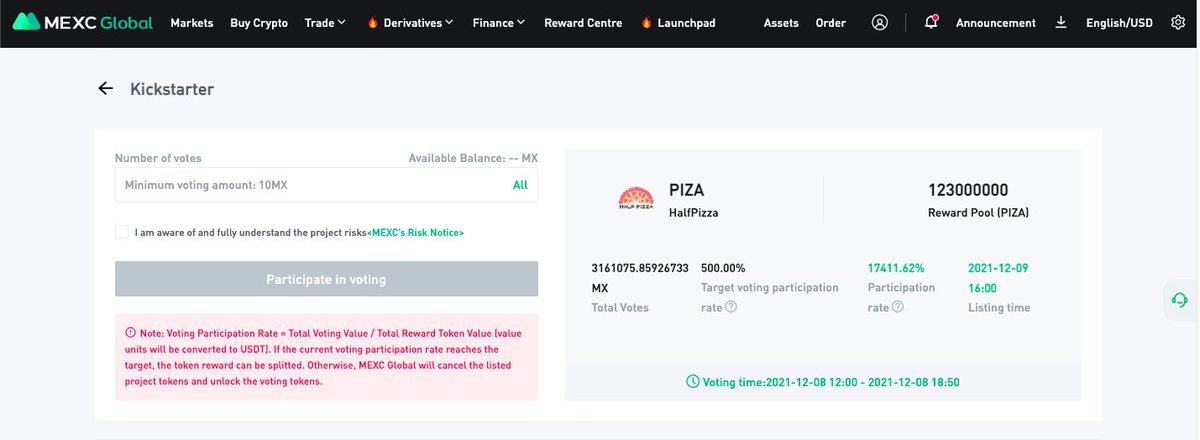Screen dimensions: 1200x440
Task: Click All to use full balance
Action: tap(520, 185)
